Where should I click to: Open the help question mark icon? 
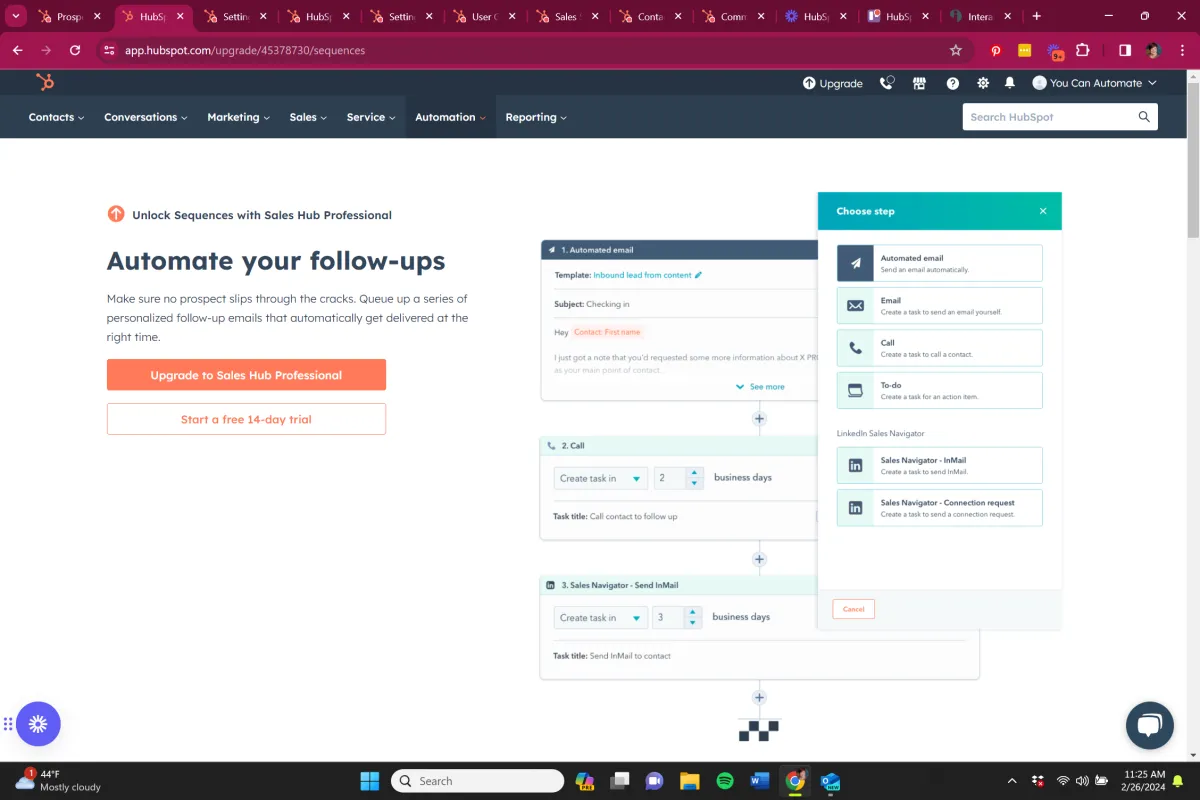click(953, 84)
